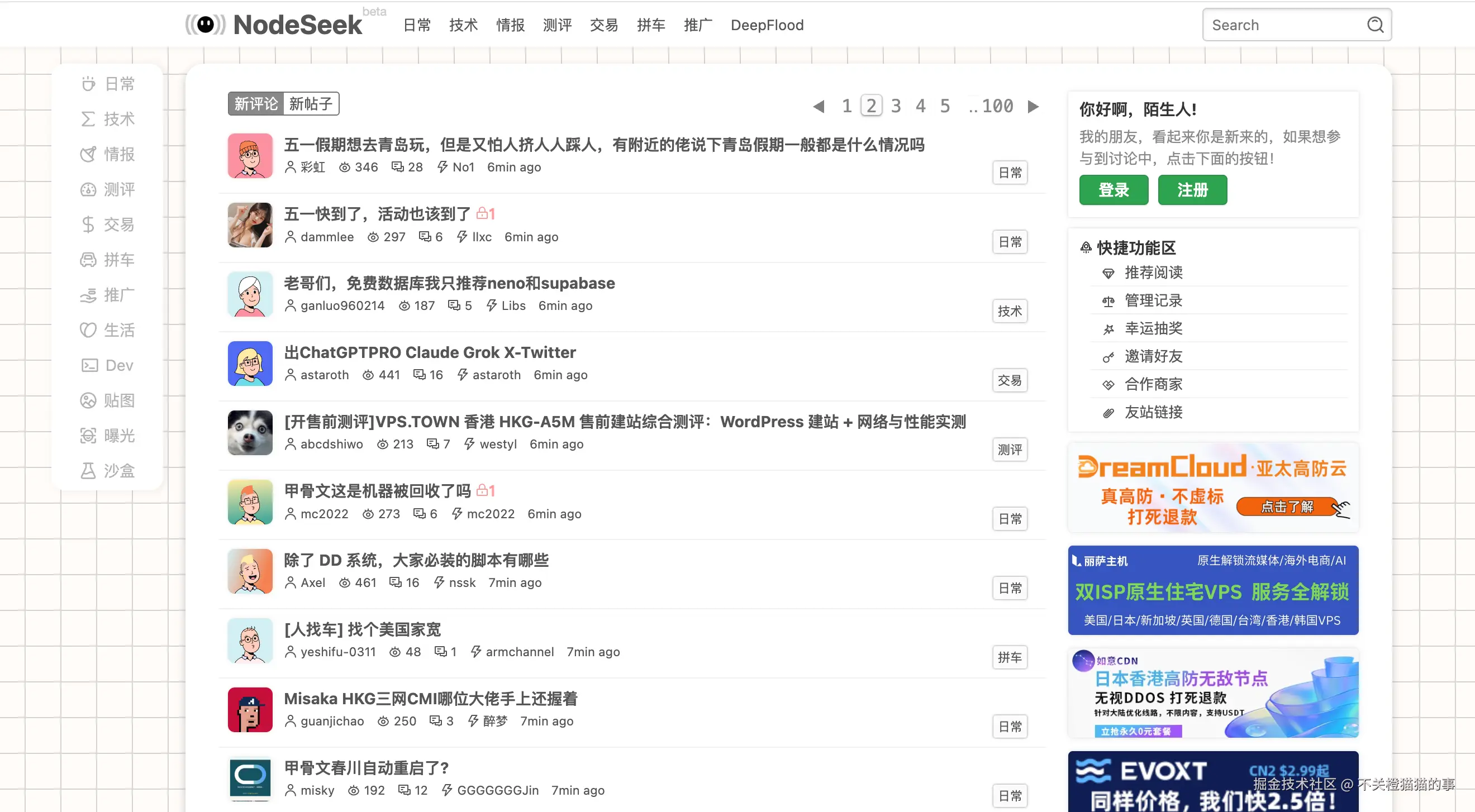Screen dimensions: 1475x812
Task: Click avatar of user abcdshiwo
Action: (x=250, y=433)
